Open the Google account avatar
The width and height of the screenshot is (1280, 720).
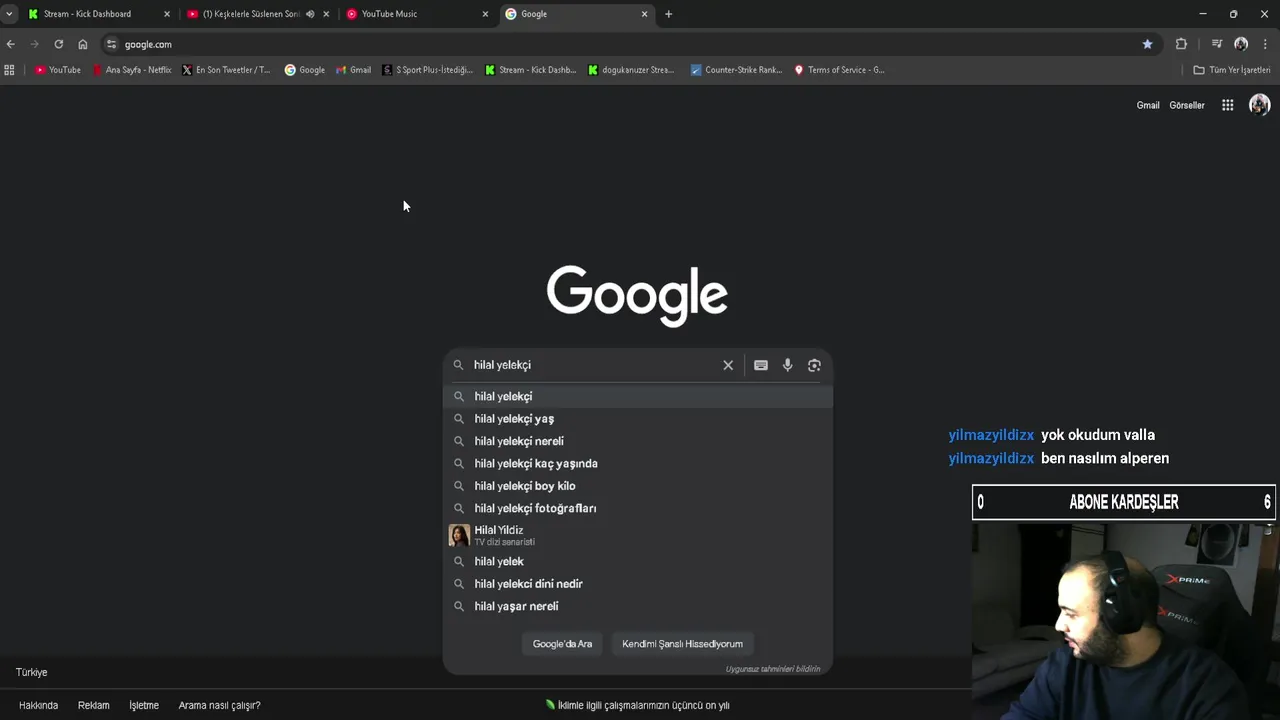pyautogui.click(x=1259, y=105)
